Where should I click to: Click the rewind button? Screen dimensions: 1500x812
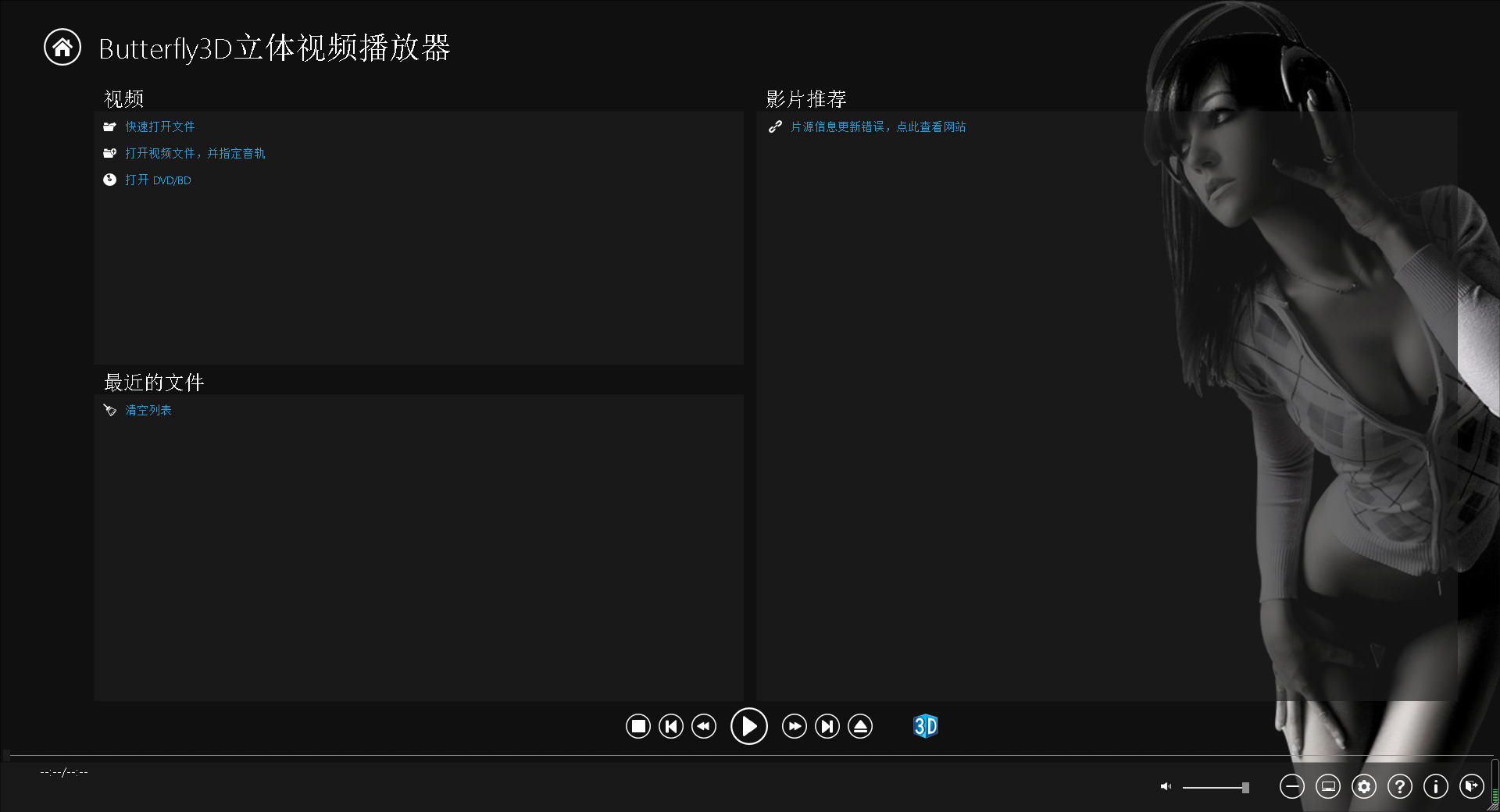(704, 727)
